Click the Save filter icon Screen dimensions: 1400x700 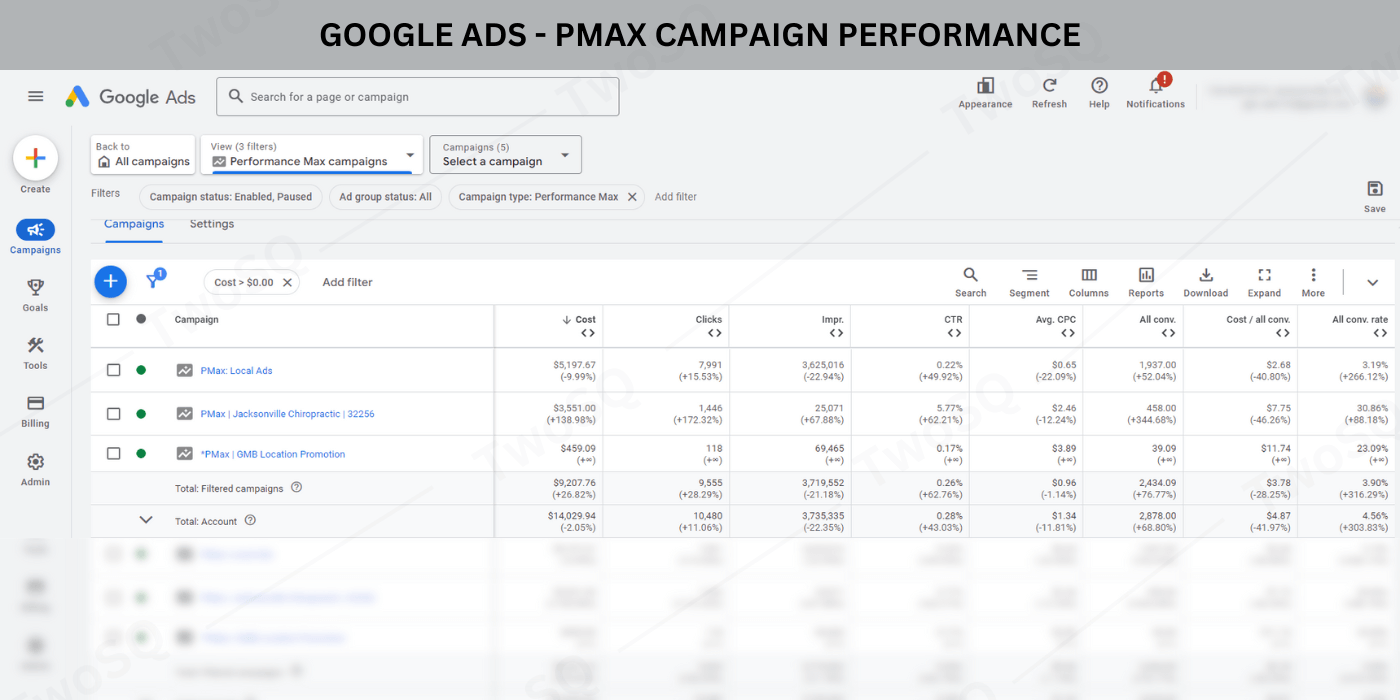1374,190
